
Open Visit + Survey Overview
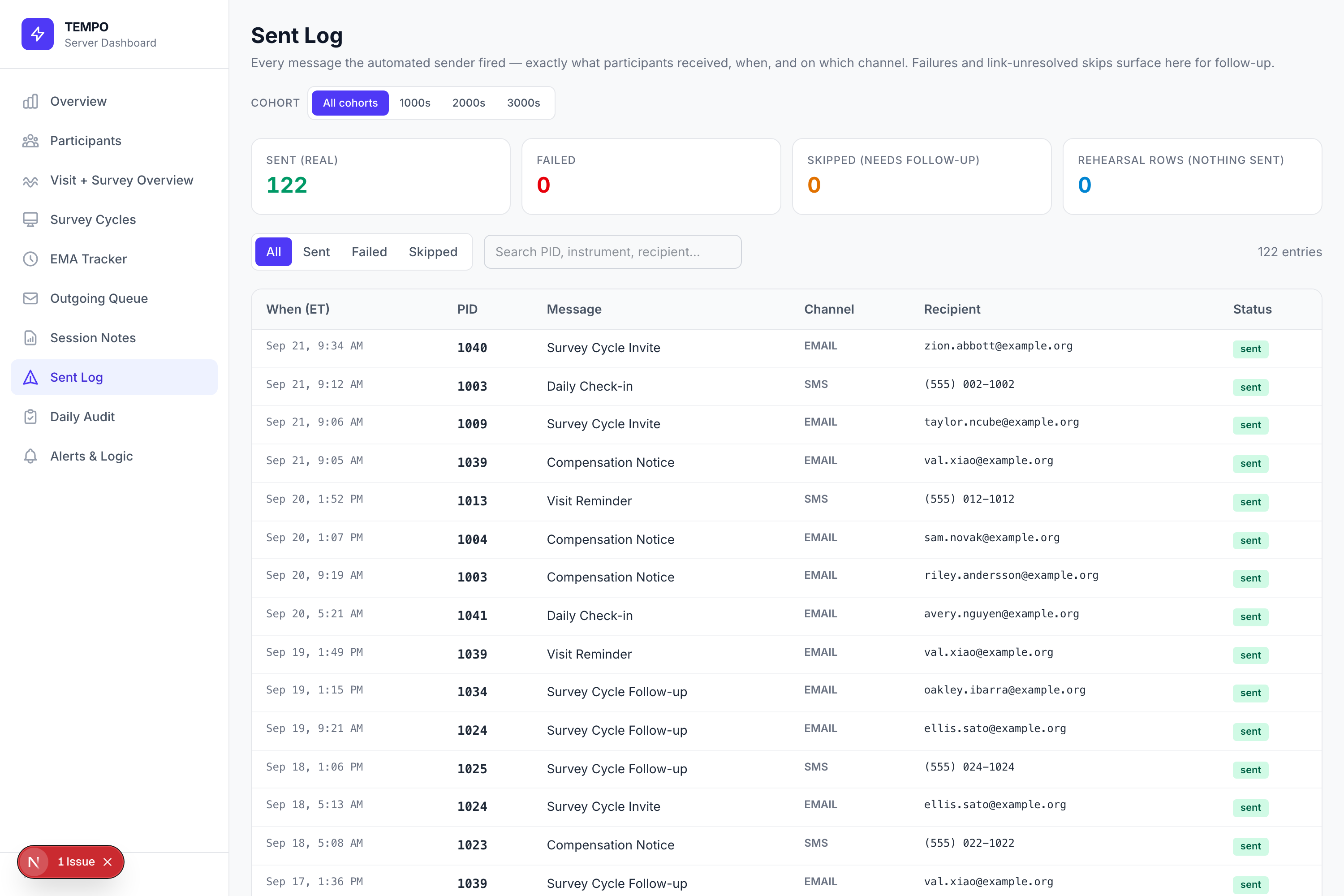tap(114, 180)
